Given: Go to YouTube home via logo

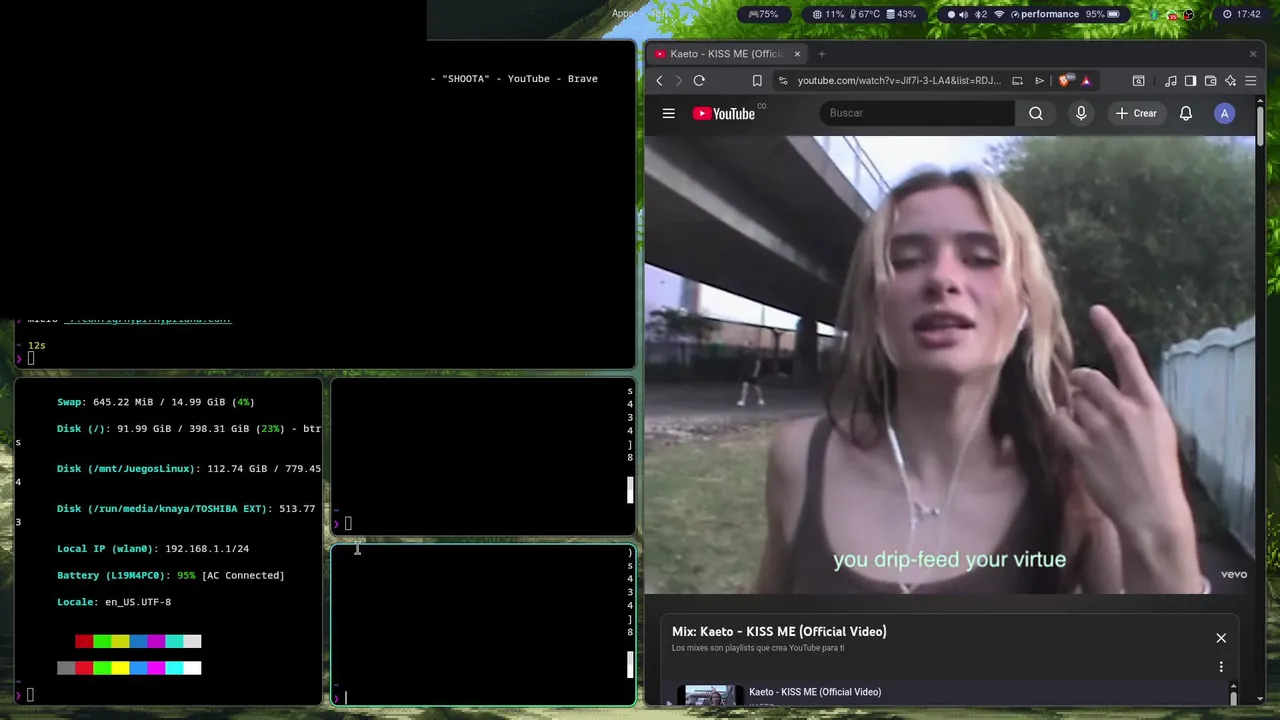Looking at the screenshot, I should coord(724,113).
